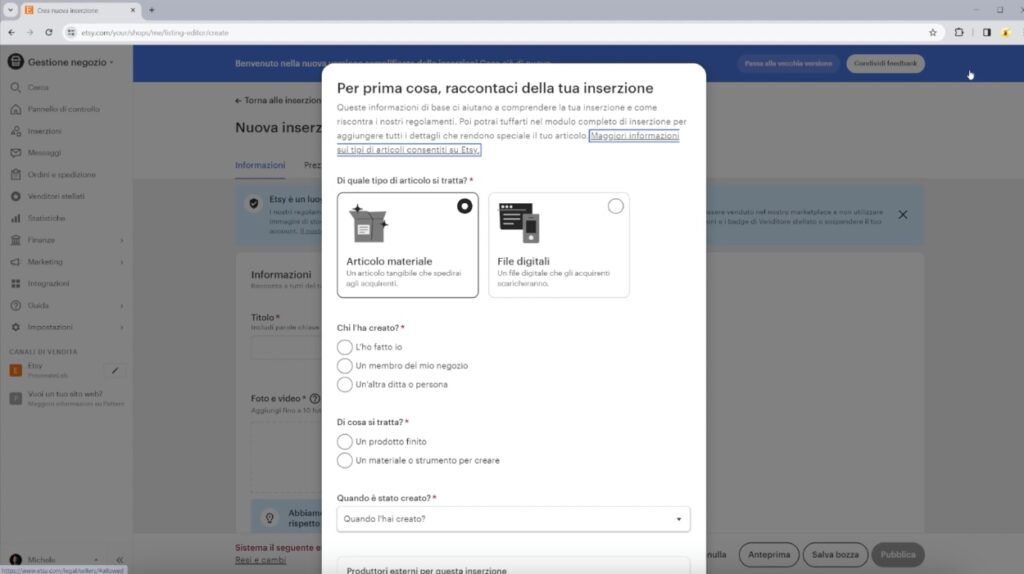Expand the Marketing submenu arrow

121,262
